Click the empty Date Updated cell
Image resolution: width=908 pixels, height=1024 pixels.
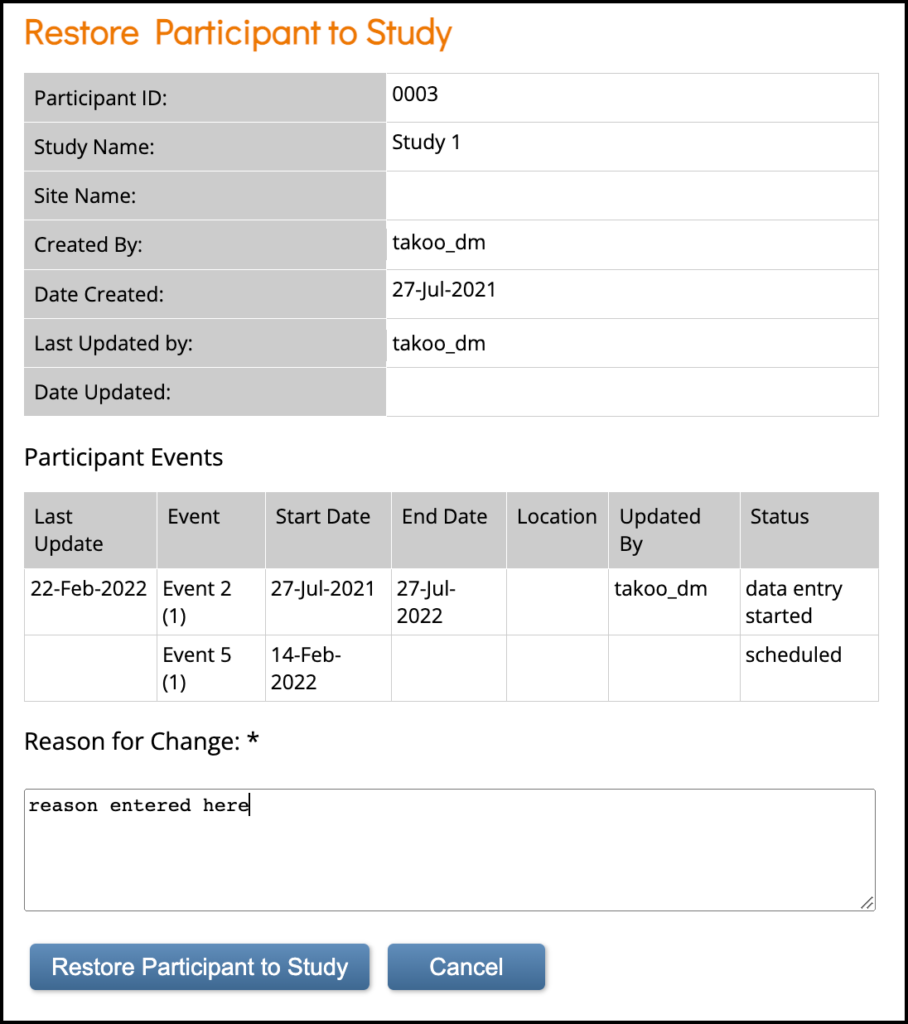630,392
